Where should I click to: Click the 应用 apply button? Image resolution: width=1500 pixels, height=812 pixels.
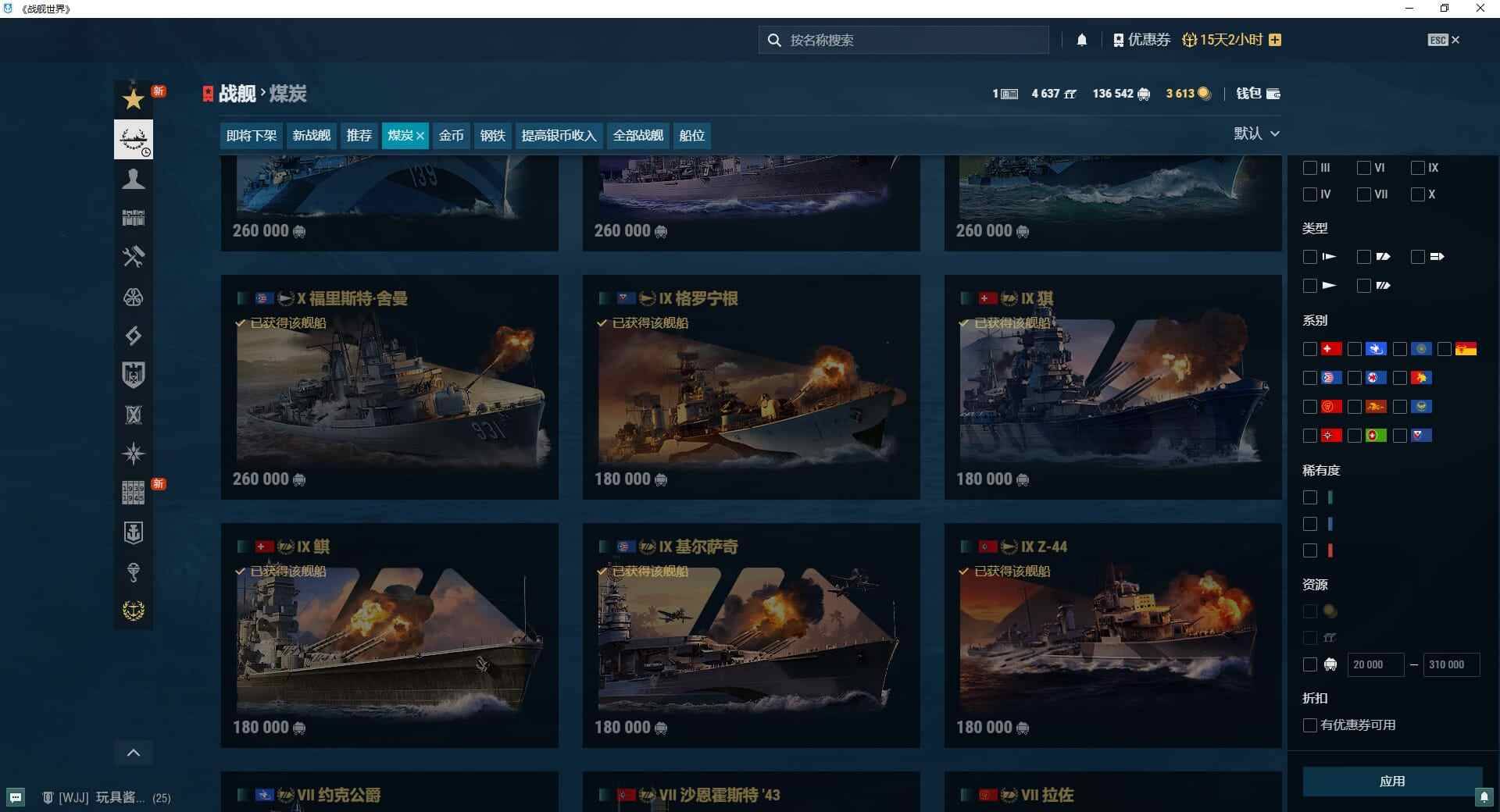1394,781
